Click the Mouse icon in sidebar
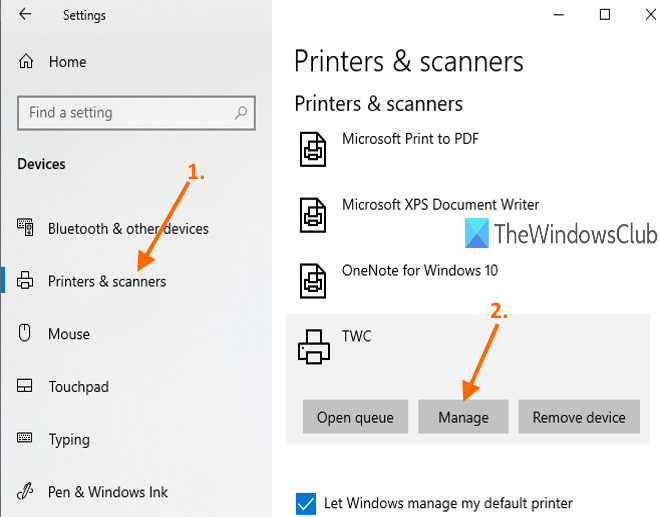659x517 pixels. (24, 332)
